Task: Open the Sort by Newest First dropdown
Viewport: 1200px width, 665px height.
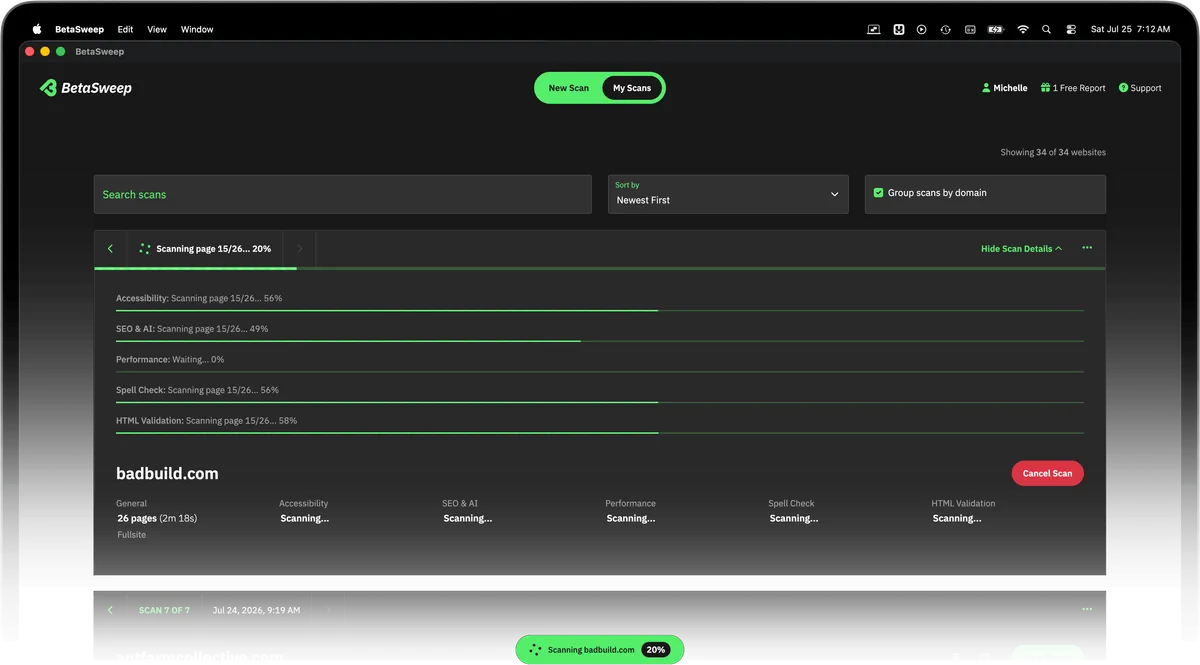Action: tap(728, 194)
